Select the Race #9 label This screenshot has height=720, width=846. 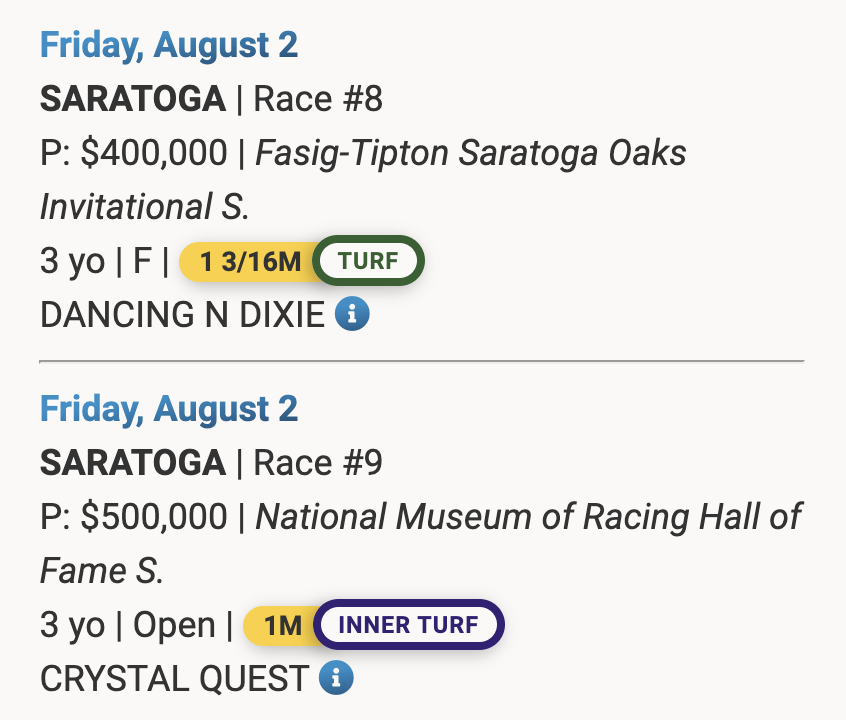tap(318, 462)
